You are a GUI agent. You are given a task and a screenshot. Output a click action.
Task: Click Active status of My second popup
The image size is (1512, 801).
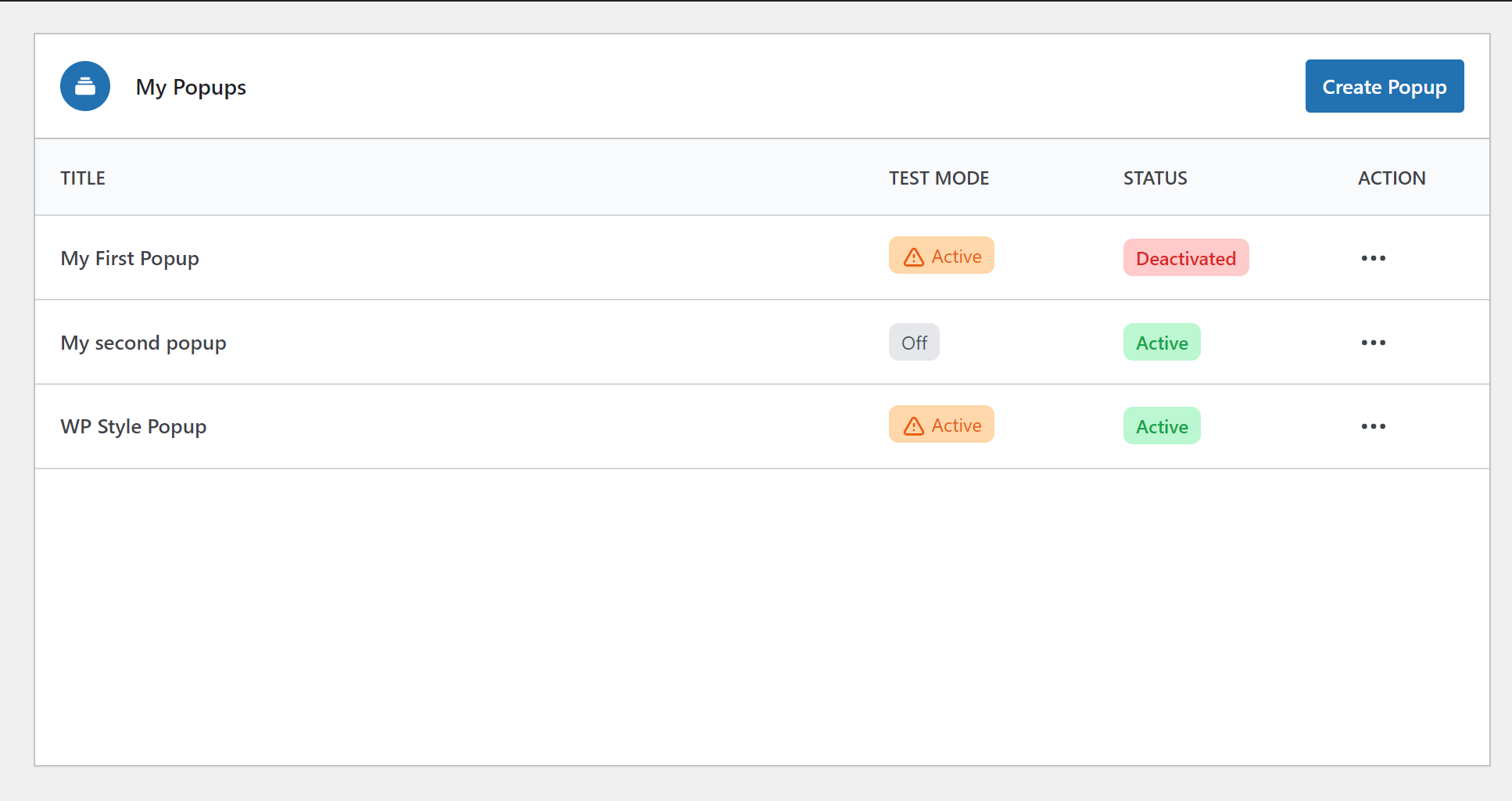point(1162,343)
